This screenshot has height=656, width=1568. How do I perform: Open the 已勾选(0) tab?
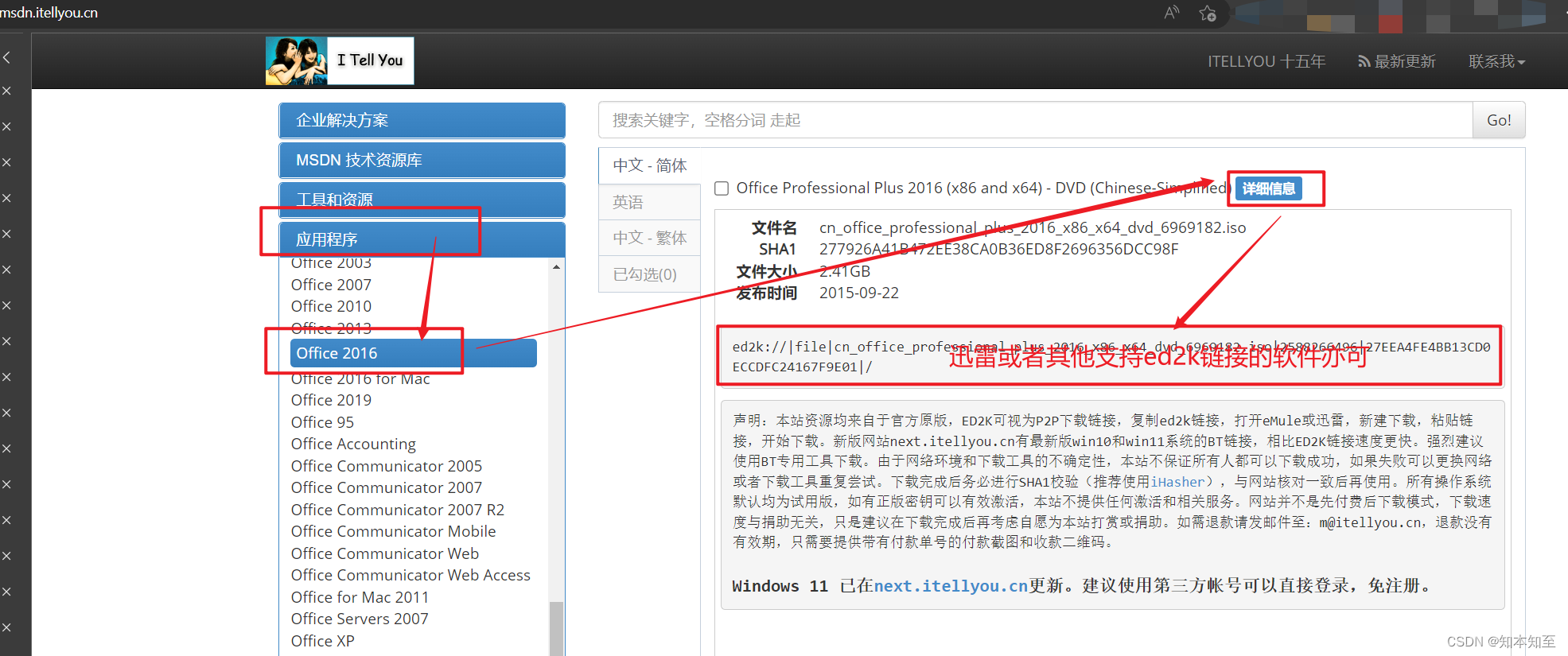[649, 274]
